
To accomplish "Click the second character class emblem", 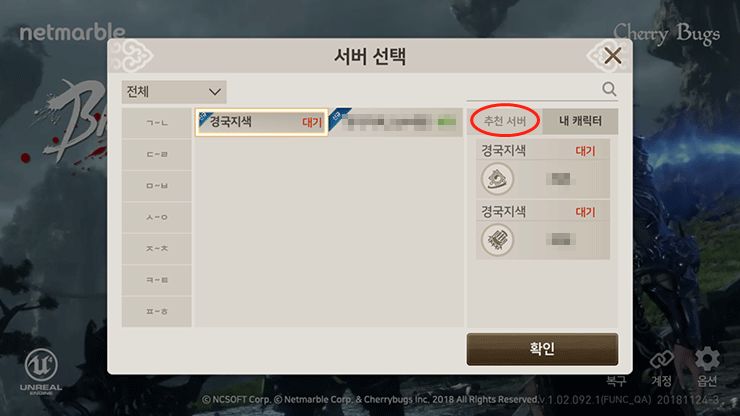I will 497,240.
